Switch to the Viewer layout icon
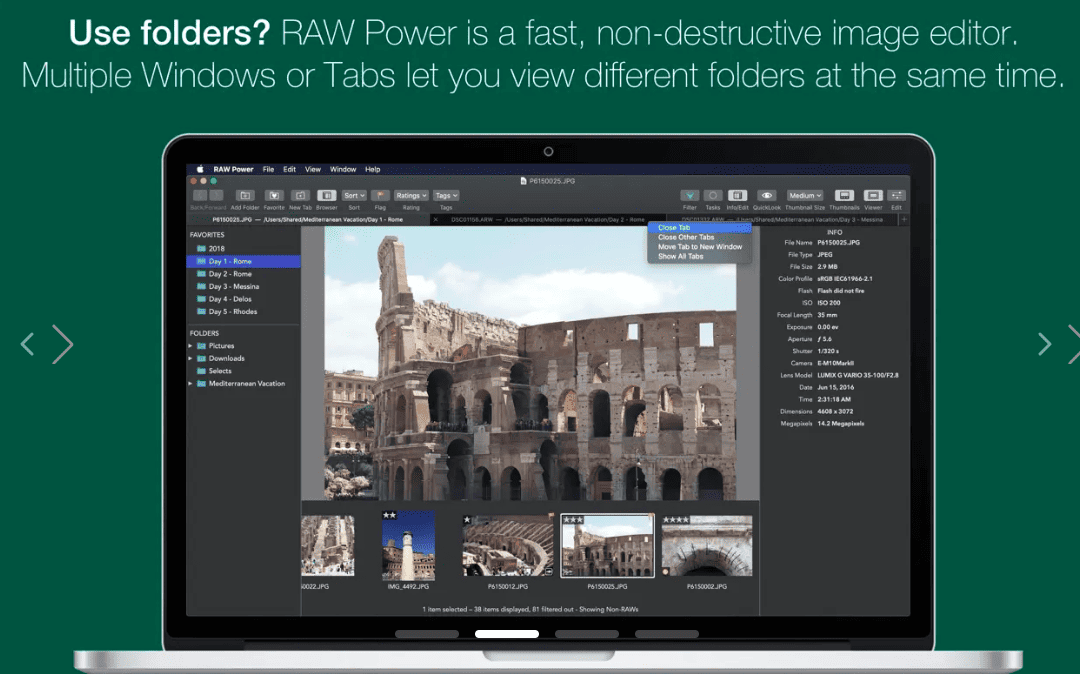This screenshot has width=1080, height=674. point(873,196)
